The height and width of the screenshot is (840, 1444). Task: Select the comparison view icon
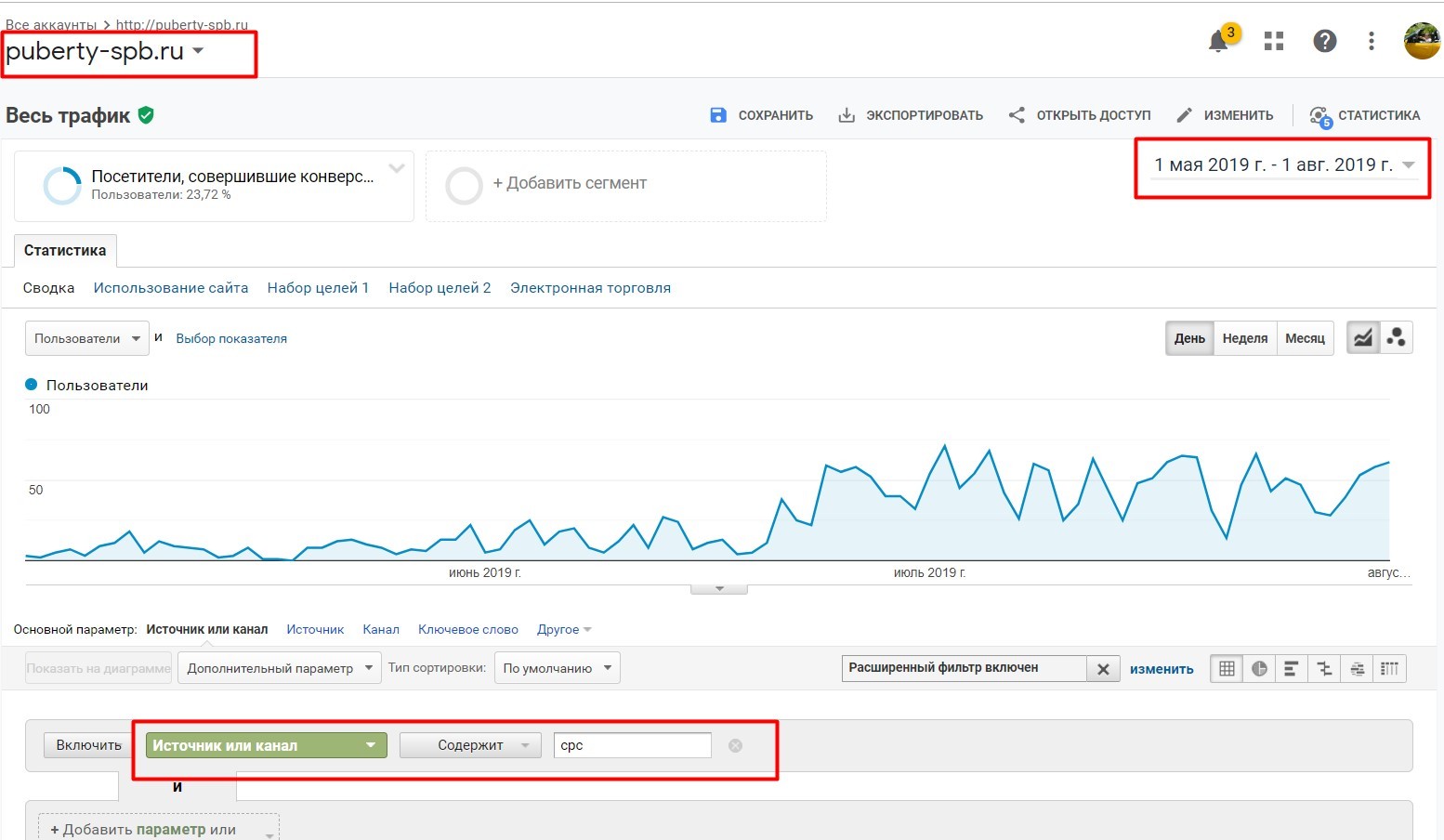(1324, 669)
